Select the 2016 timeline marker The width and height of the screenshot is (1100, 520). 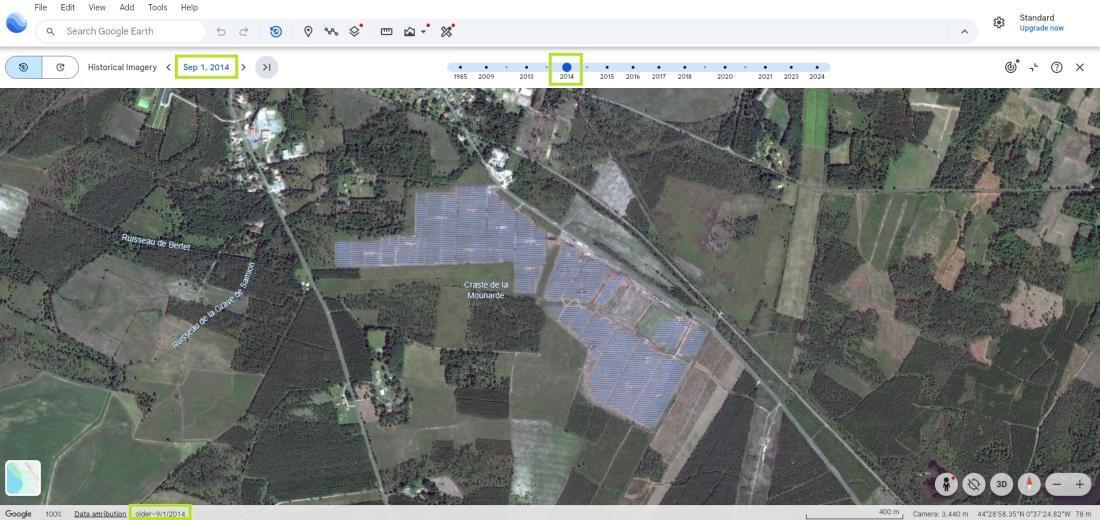coord(633,68)
